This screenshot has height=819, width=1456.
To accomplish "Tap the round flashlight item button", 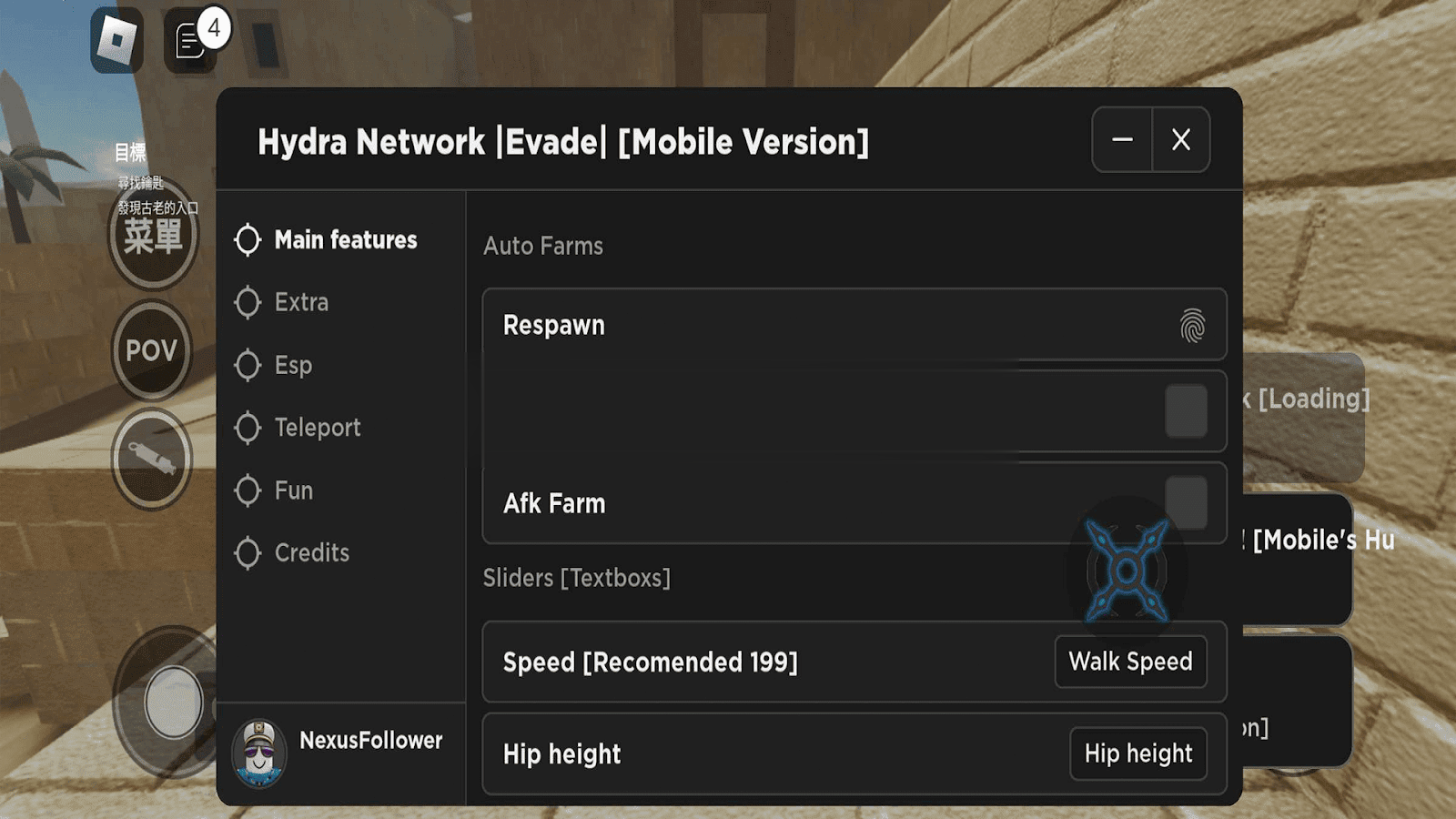I will [x=151, y=458].
